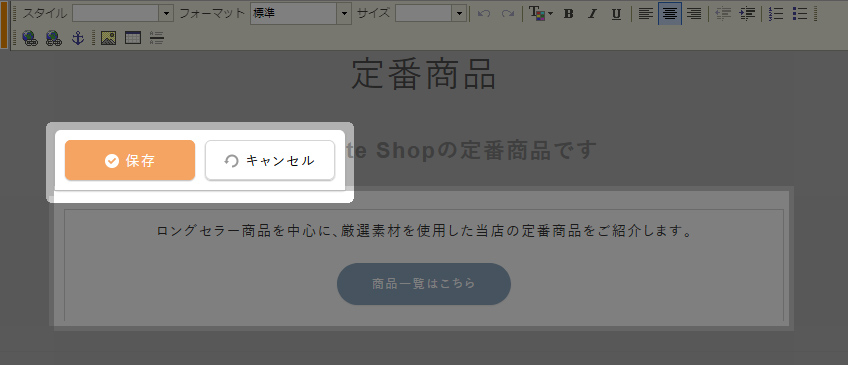Click the 商品一覧はこちら button

pos(423,284)
